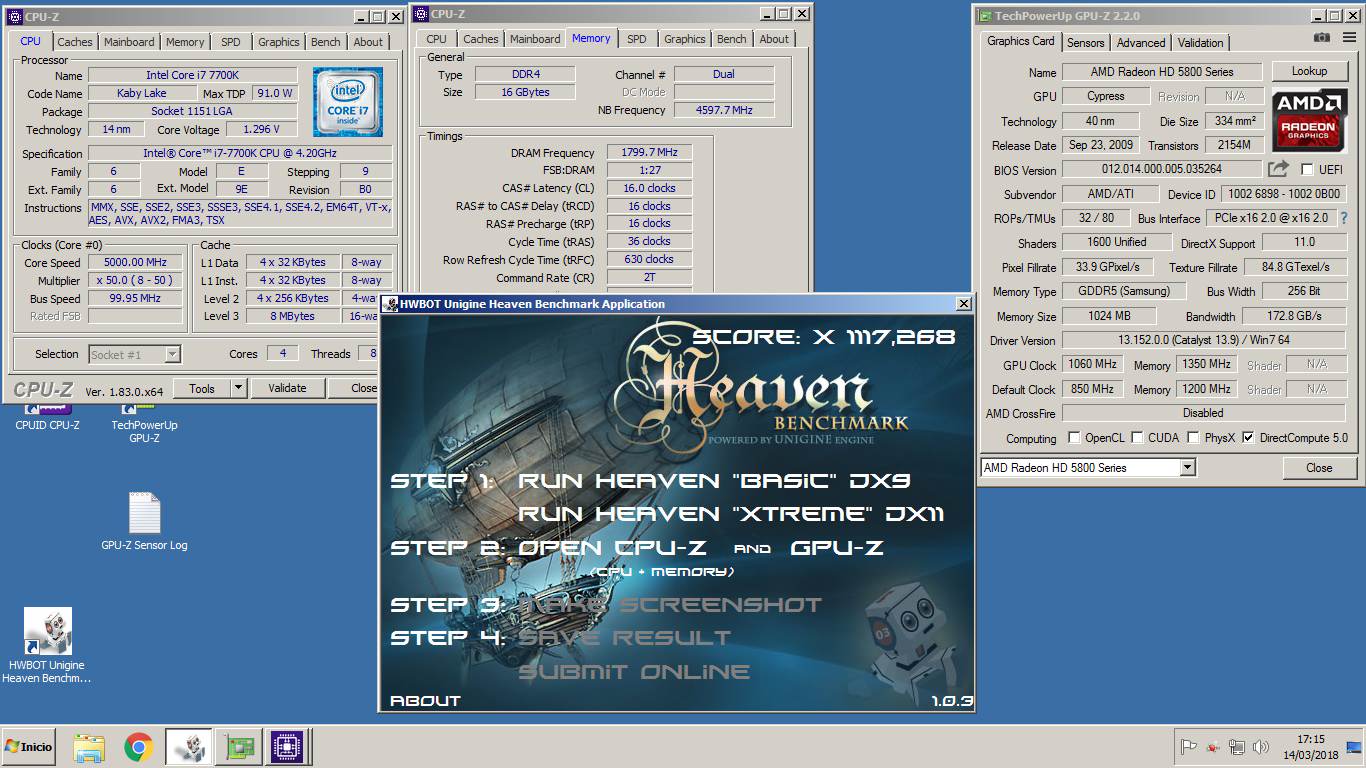Click the Memory CPU-Z window title icon
Screen dimensions: 1366x768
pos(421,14)
